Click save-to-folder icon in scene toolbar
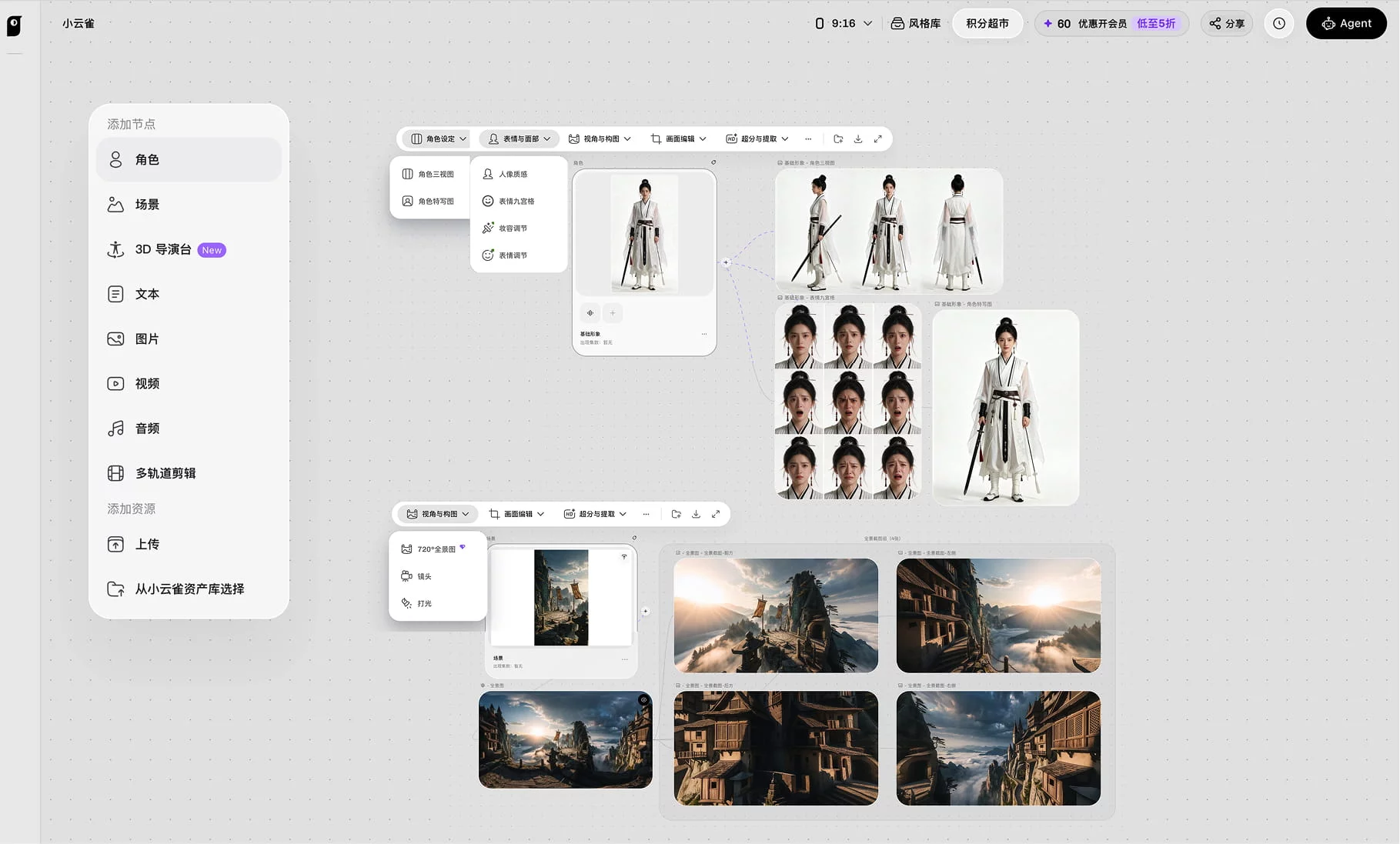Viewport: 1400px width, 844px height. [x=676, y=514]
